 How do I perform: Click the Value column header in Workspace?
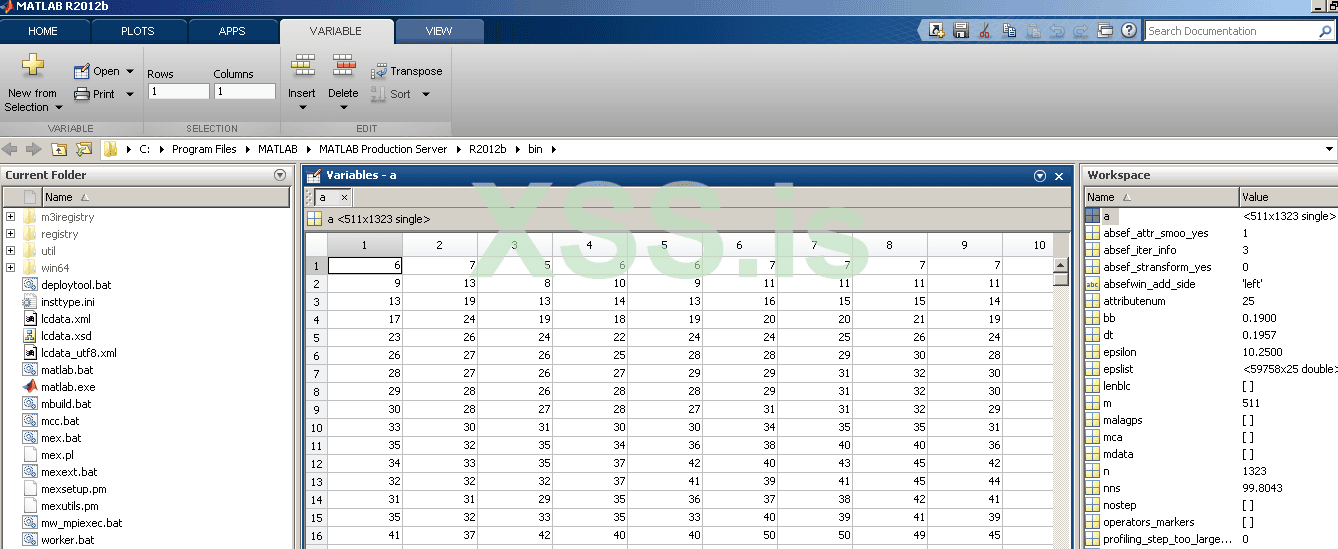pyautogui.click(x=1288, y=197)
